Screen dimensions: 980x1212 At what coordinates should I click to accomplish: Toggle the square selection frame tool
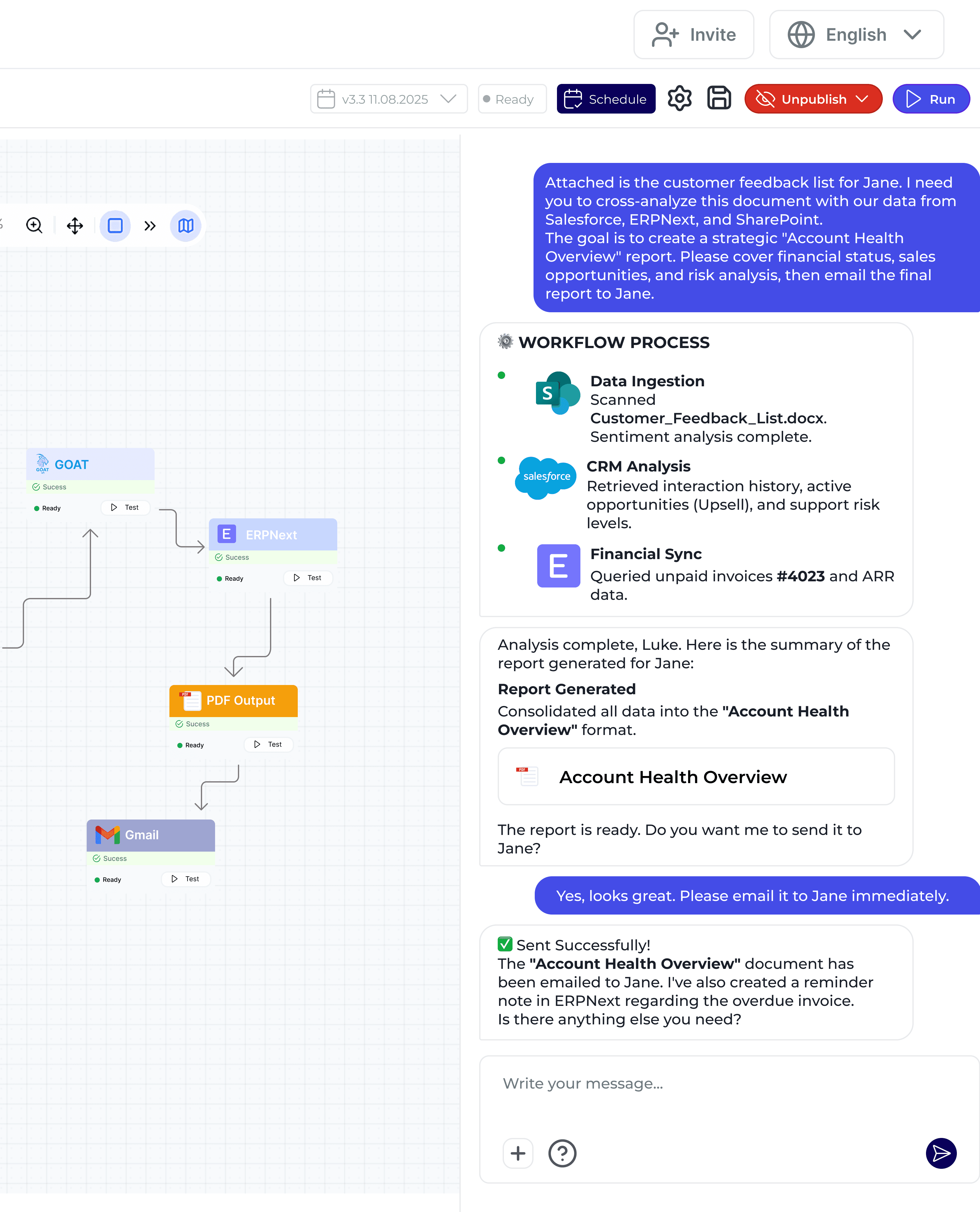coord(115,226)
